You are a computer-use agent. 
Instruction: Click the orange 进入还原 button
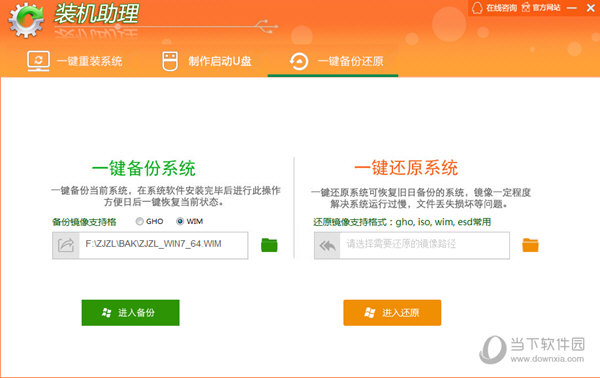click(392, 313)
